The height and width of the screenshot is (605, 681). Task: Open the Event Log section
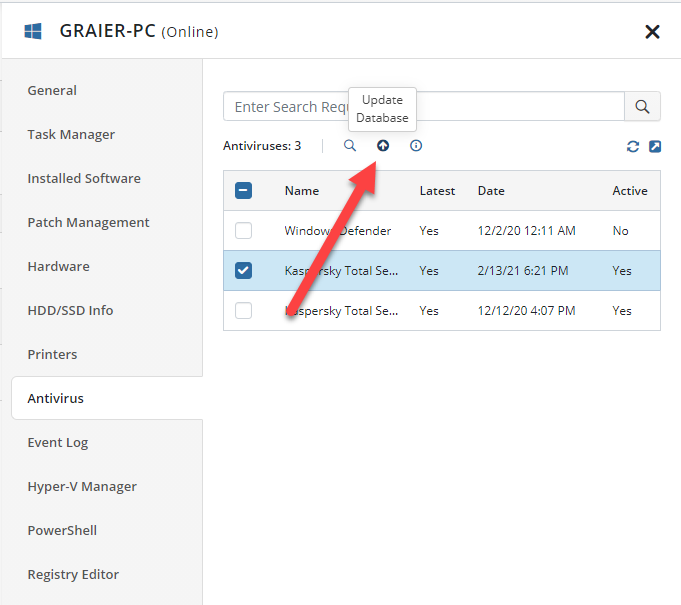(58, 443)
